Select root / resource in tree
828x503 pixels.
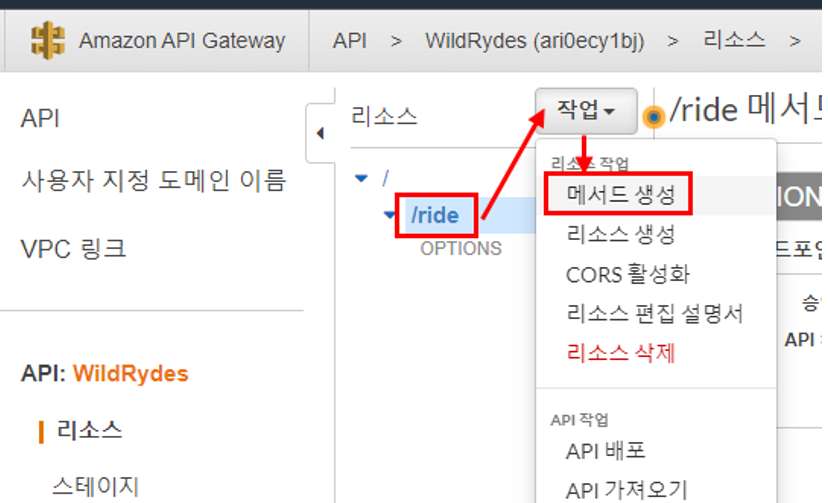pyautogui.click(x=385, y=178)
